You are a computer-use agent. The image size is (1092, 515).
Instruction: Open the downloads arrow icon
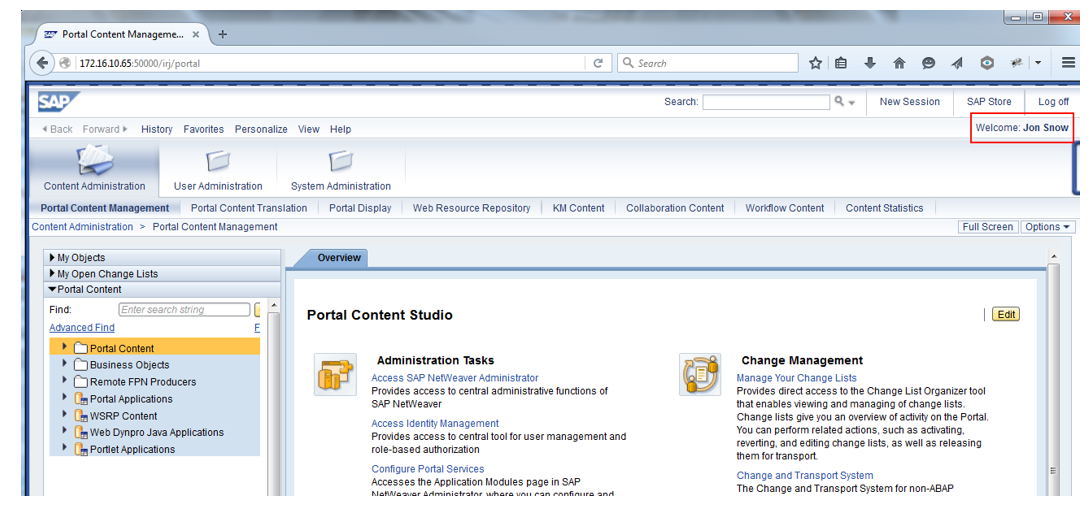pyautogui.click(x=870, y=63)
